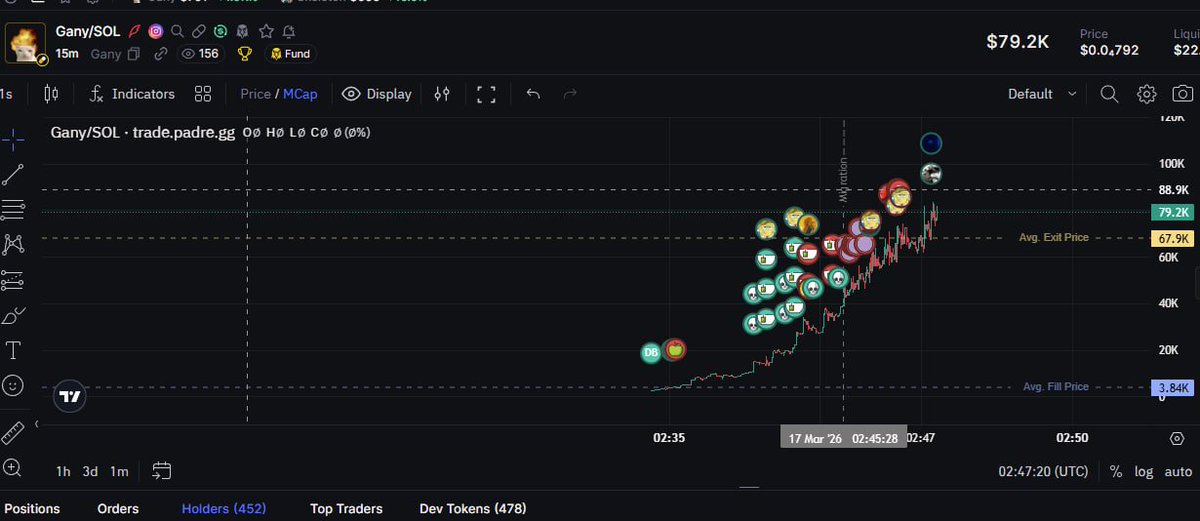Open the Top Traders tab

click(x=346, y=509)
